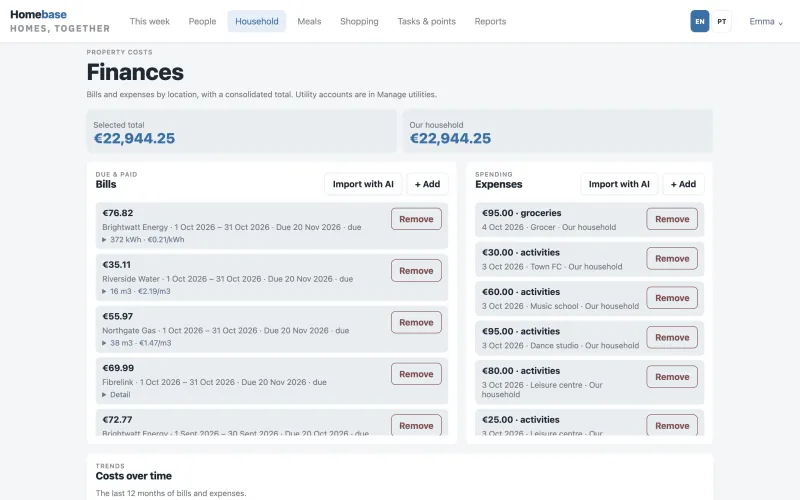This screenshot has width=800, height=500.
Task: Open the Meals tab
Action: [x=309, y=21]
